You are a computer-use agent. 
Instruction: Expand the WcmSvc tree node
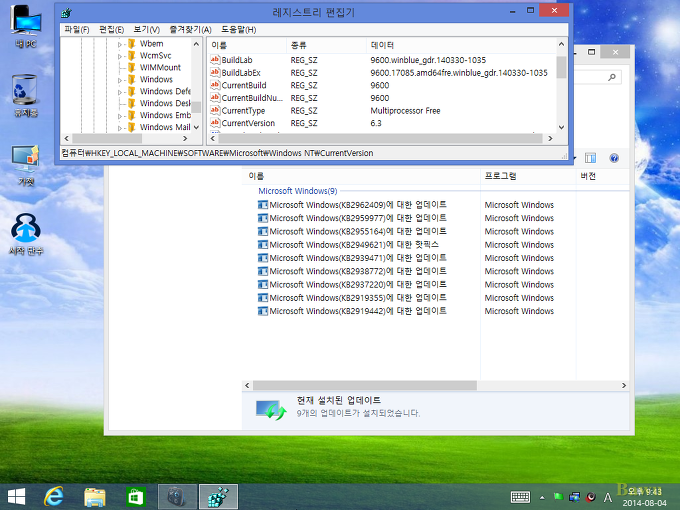pyautogui.click(x=120, y=56)
